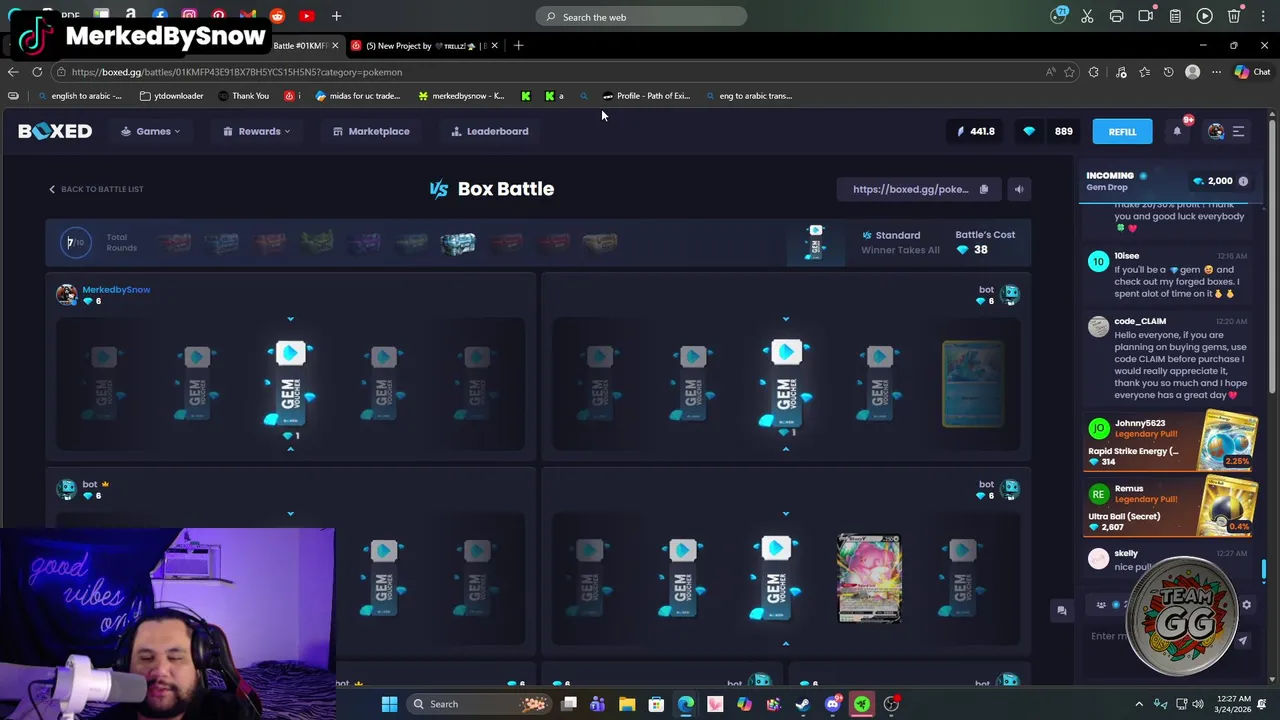The image size is (1280, 720).
Task: Open Profile - Path of Exile bookmark
Action: click(647, 96)
